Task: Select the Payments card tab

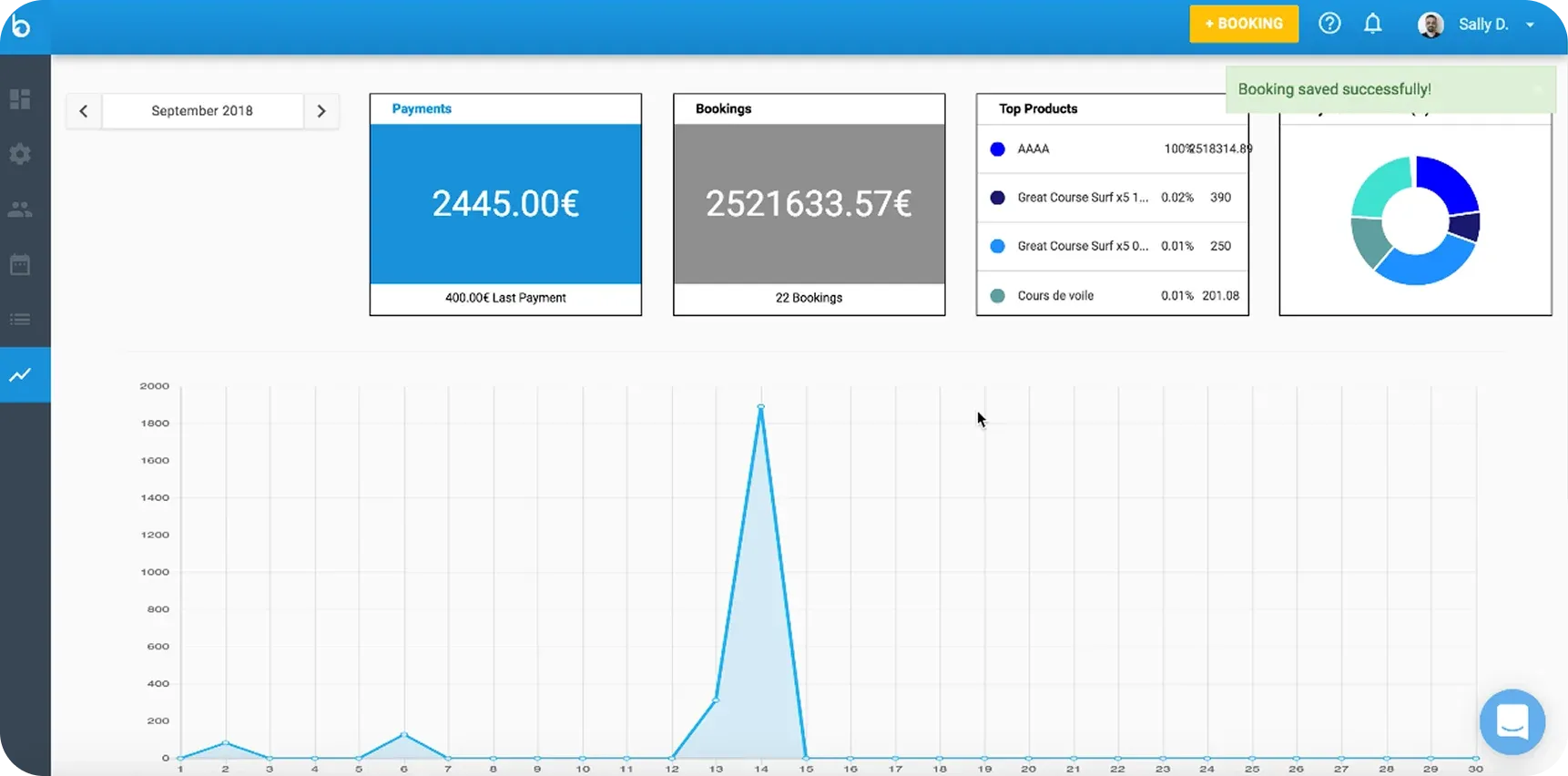Action: [422, 108]
